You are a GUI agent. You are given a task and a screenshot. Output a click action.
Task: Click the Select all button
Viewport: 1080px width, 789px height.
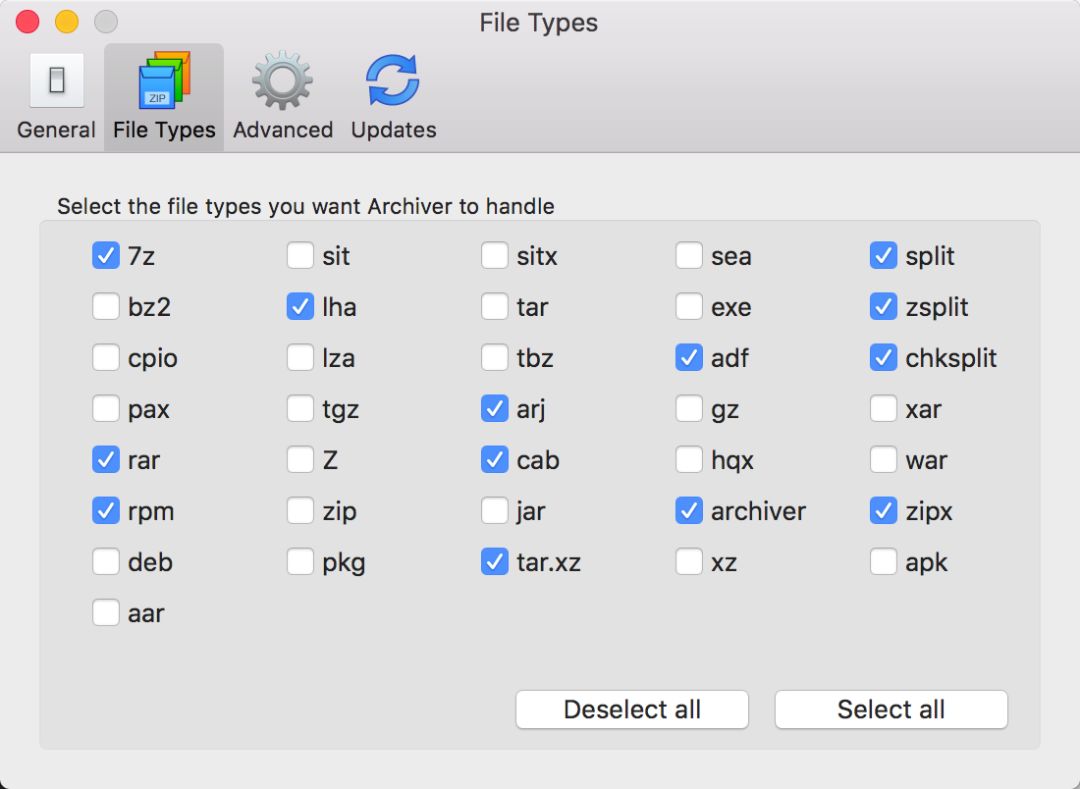(x=891, y=709)
